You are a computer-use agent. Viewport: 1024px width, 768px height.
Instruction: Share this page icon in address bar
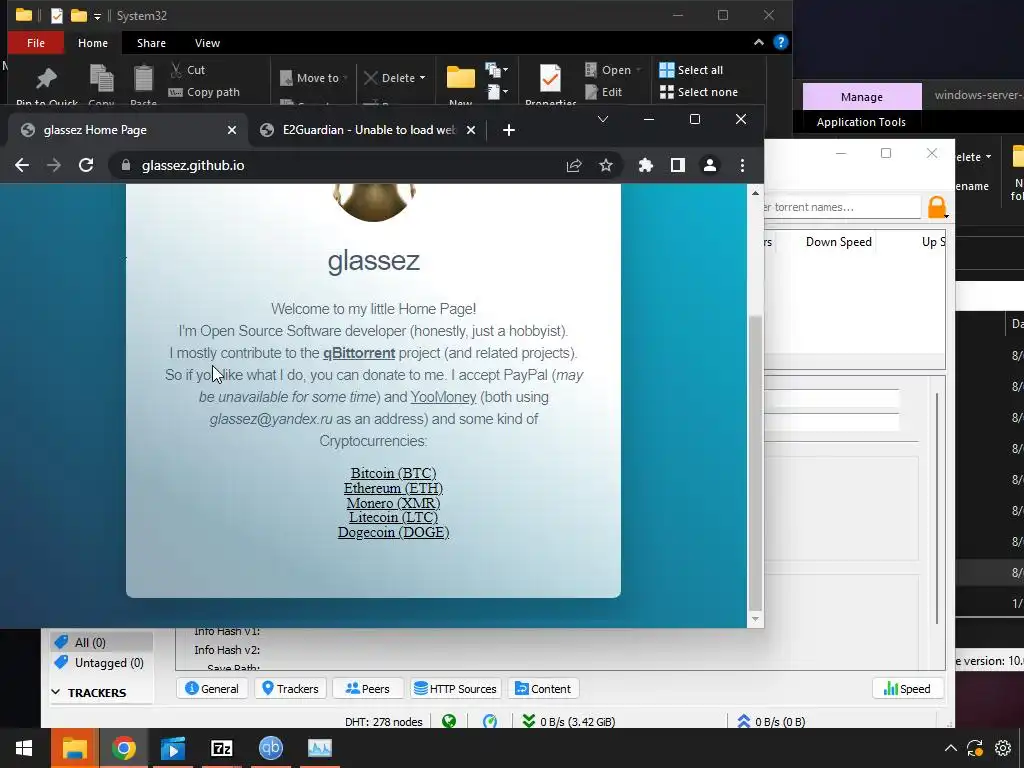(574, 165)
